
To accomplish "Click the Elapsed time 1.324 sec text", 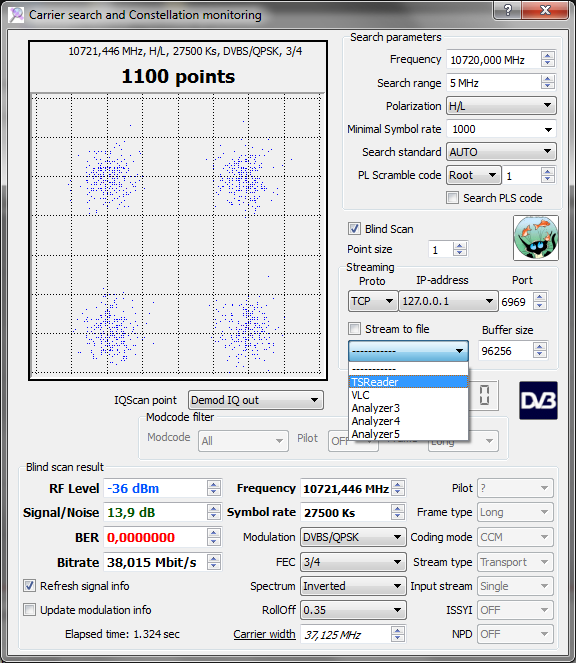I will pos(122,634).
